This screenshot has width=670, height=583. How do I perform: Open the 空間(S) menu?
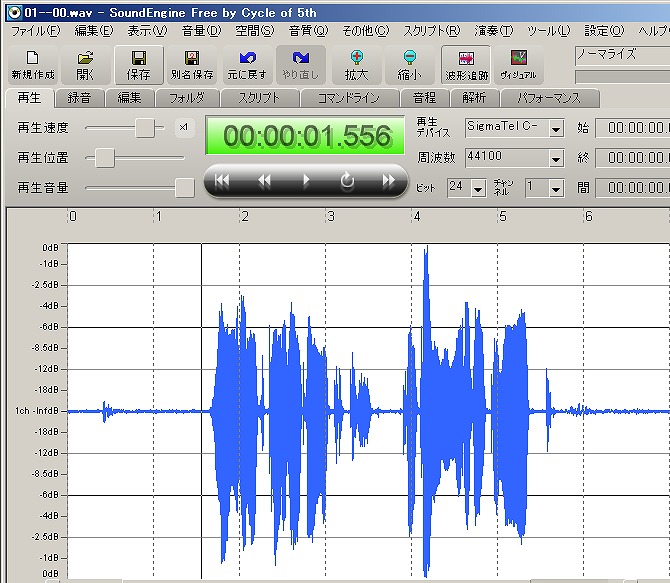255,31
